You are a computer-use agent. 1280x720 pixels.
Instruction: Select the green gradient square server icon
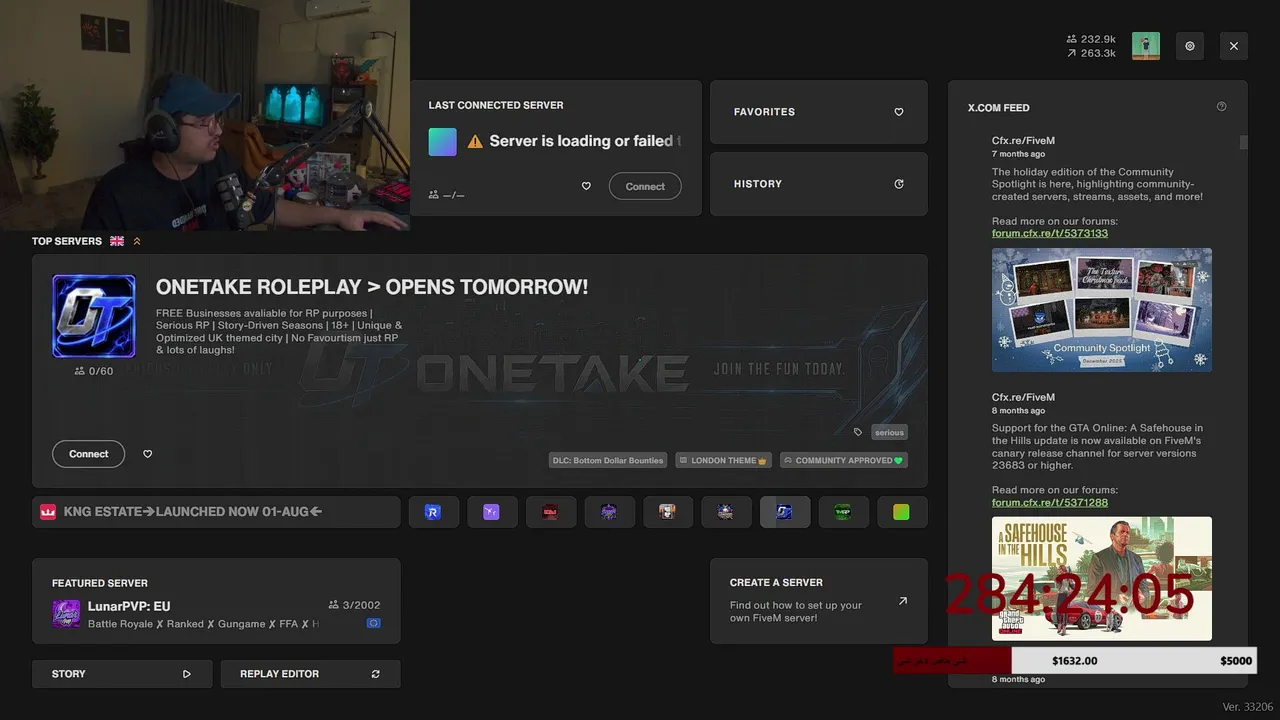(x=902, y=512)
